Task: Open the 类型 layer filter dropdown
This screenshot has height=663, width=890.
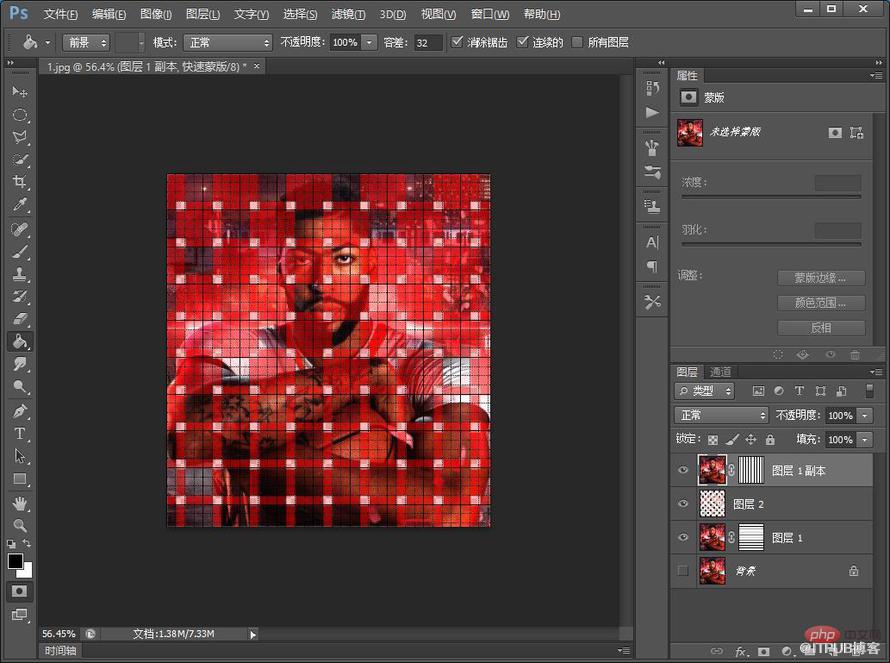Action: pyautogui.click(x=704, y=391)
